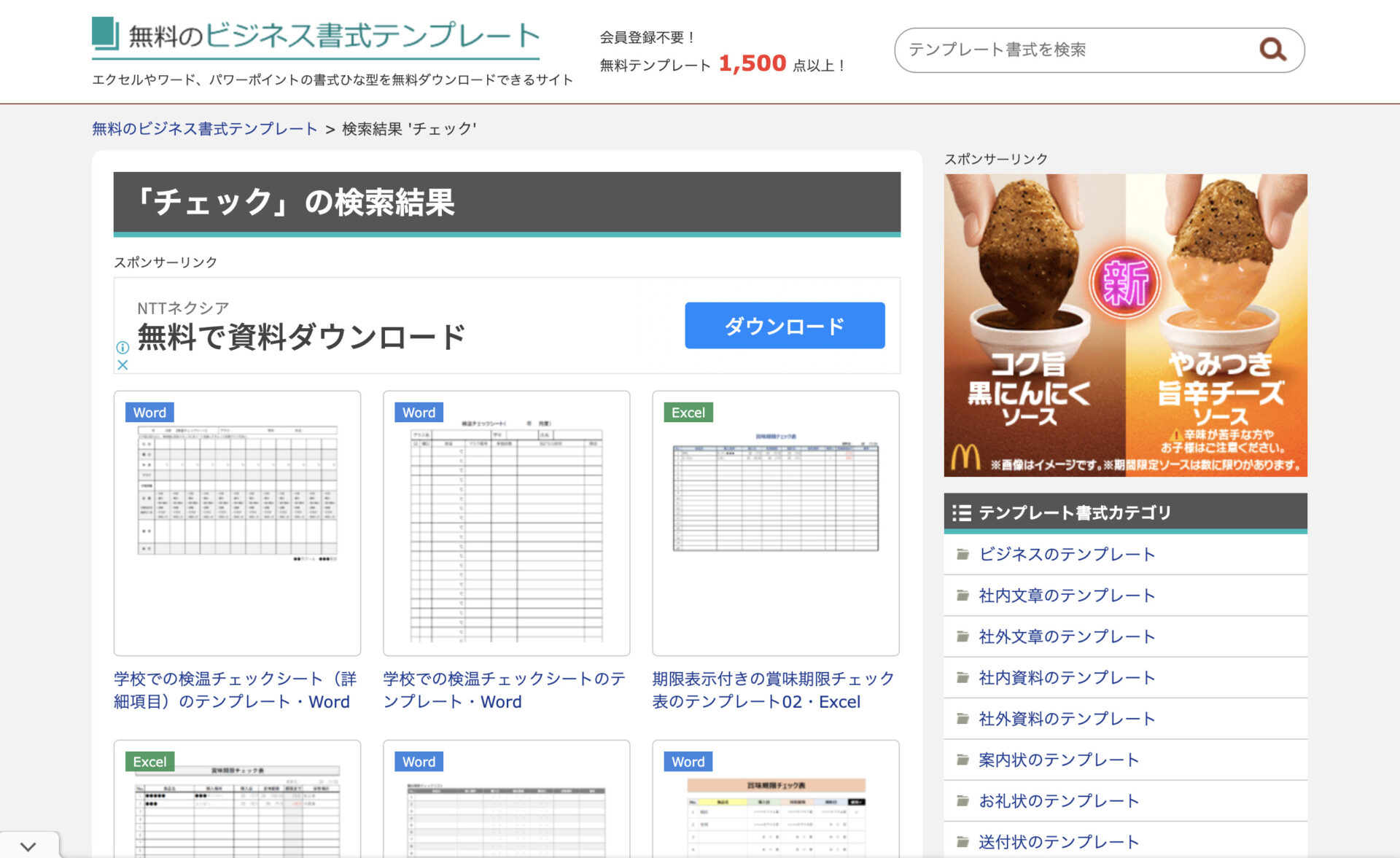1400x858 pixels.
Task: Expand the chevron panel at bottom left
Action: pyautogui.click(x=29, y=846)
